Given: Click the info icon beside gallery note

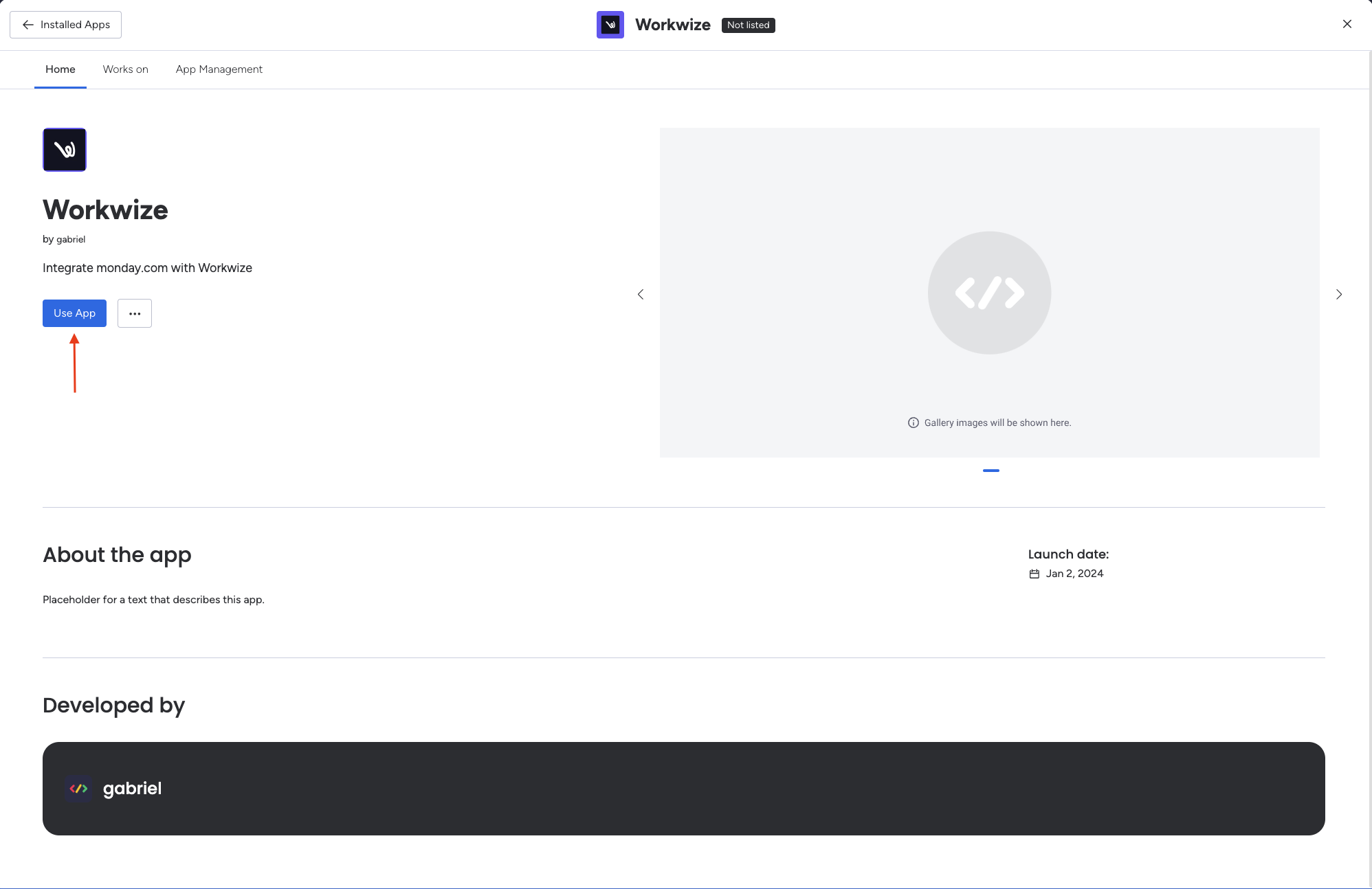Looking at the screenshot, I should (913, 423).
